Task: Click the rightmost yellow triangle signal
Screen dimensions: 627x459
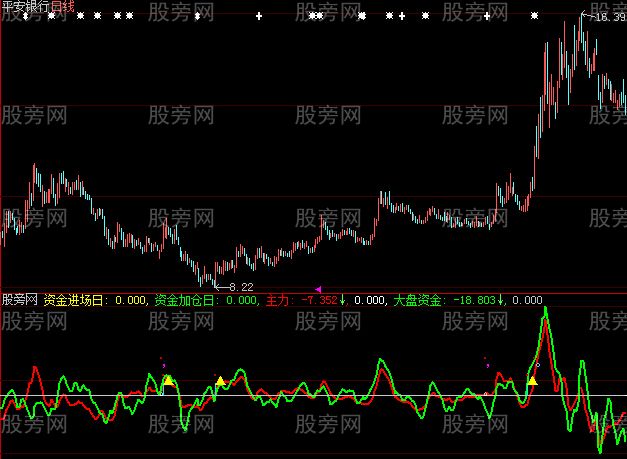Action: (533, 380)
